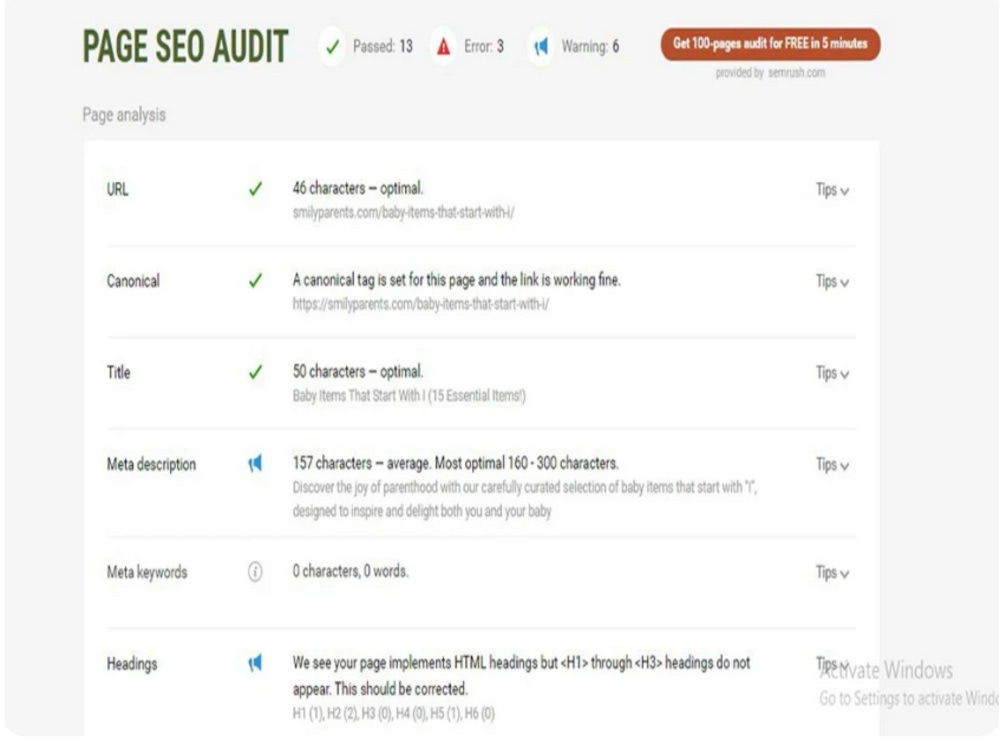This screenshot has width=1000, height=750.
Task: Click "50 characters – optimal." text
Action: (358, 372)
